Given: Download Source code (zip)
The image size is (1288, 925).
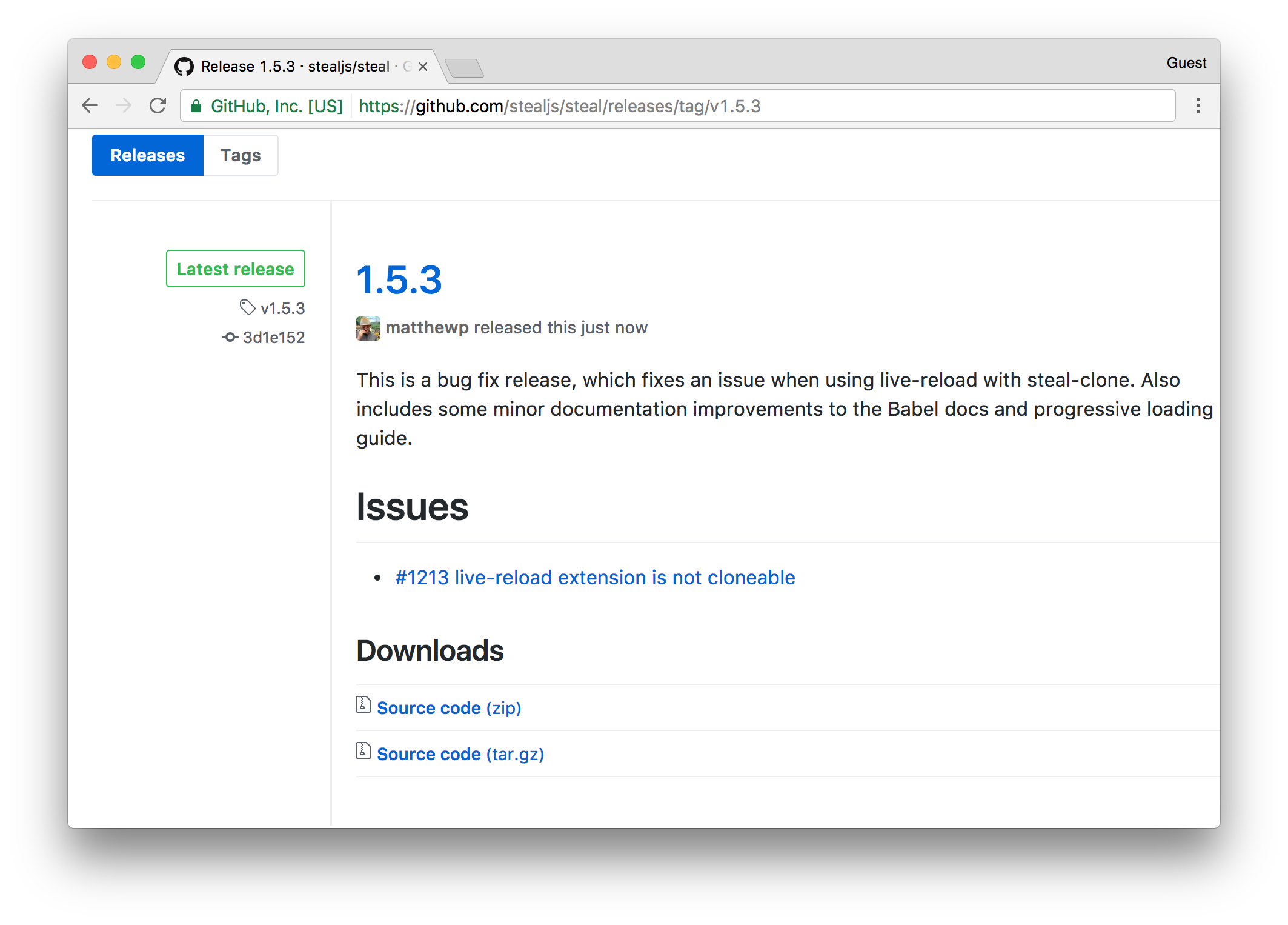Looking at the screenshot, I should click(449, 708).
